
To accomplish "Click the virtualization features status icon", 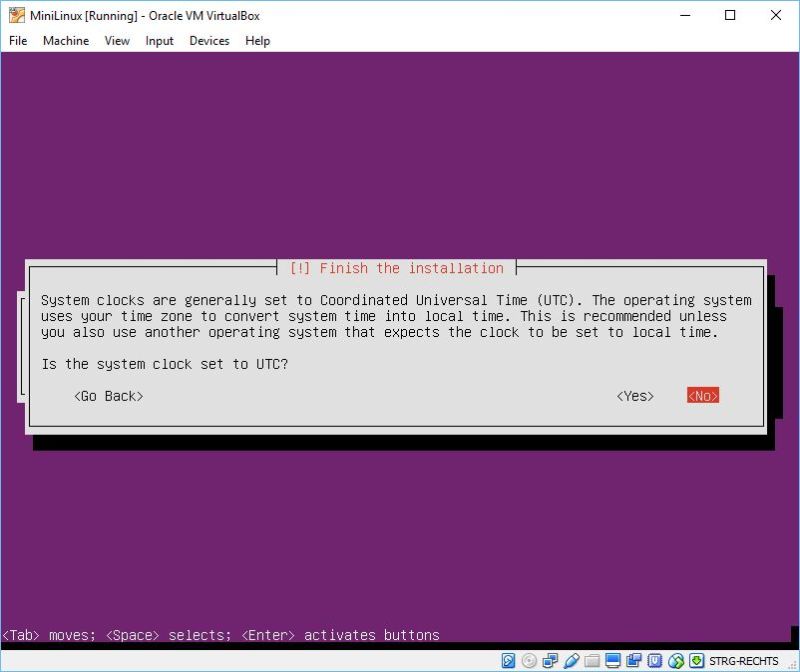I will (x=653, y=661).
